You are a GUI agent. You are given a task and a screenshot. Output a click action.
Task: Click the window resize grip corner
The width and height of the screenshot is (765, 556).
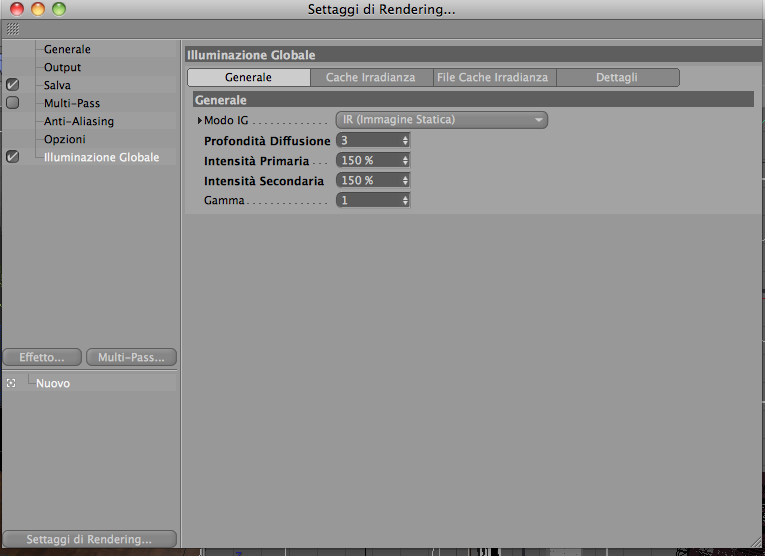tap(758, 540)
